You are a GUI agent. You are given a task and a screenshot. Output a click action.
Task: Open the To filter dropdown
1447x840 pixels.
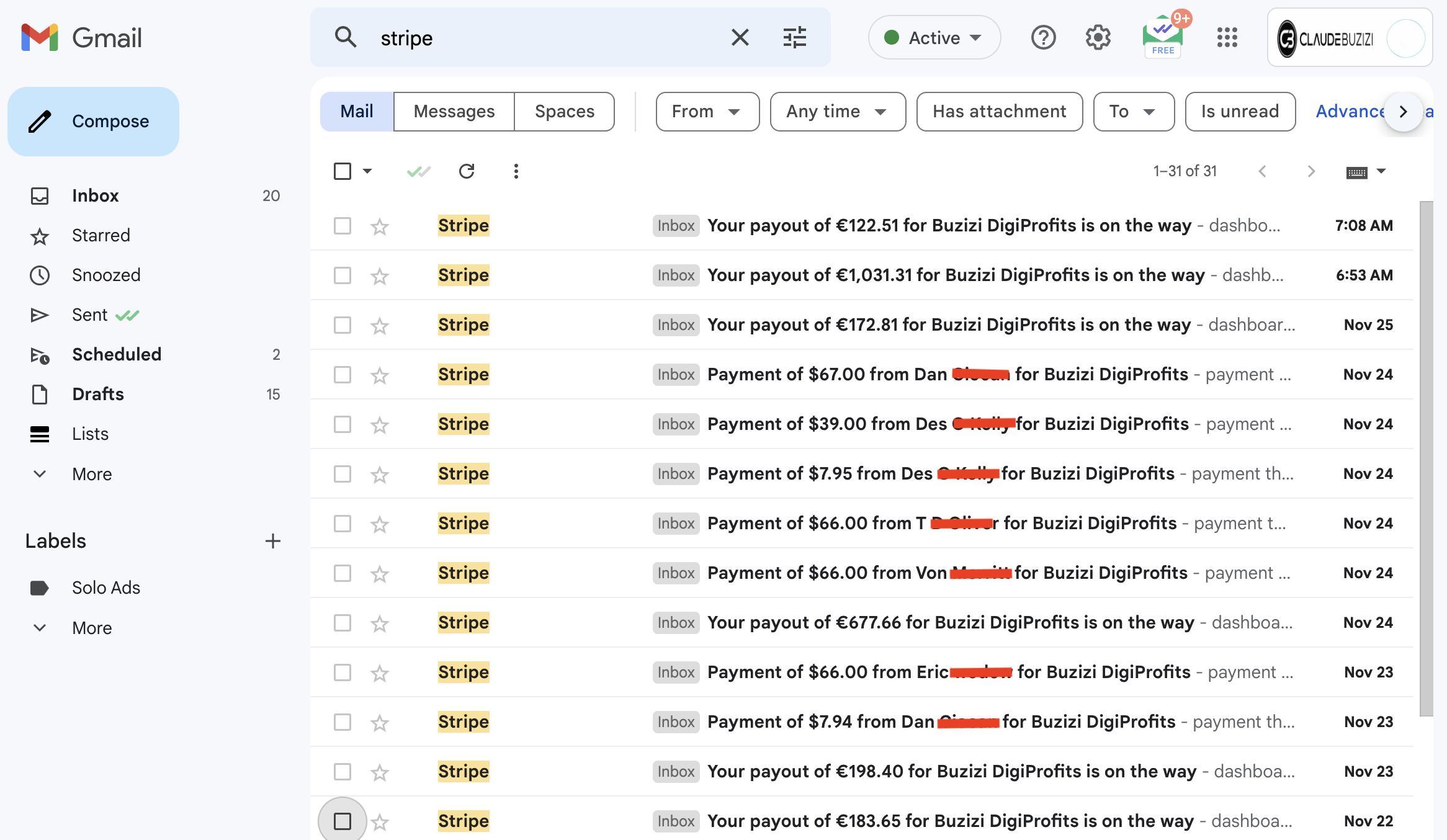(x=1134, y=111)
